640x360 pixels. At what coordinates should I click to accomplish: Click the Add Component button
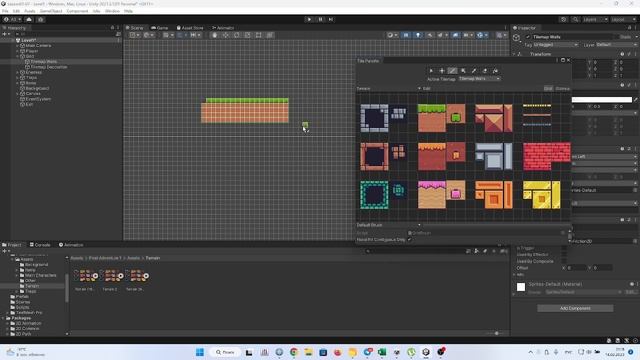pyautogui.click(x=575, y=308)
